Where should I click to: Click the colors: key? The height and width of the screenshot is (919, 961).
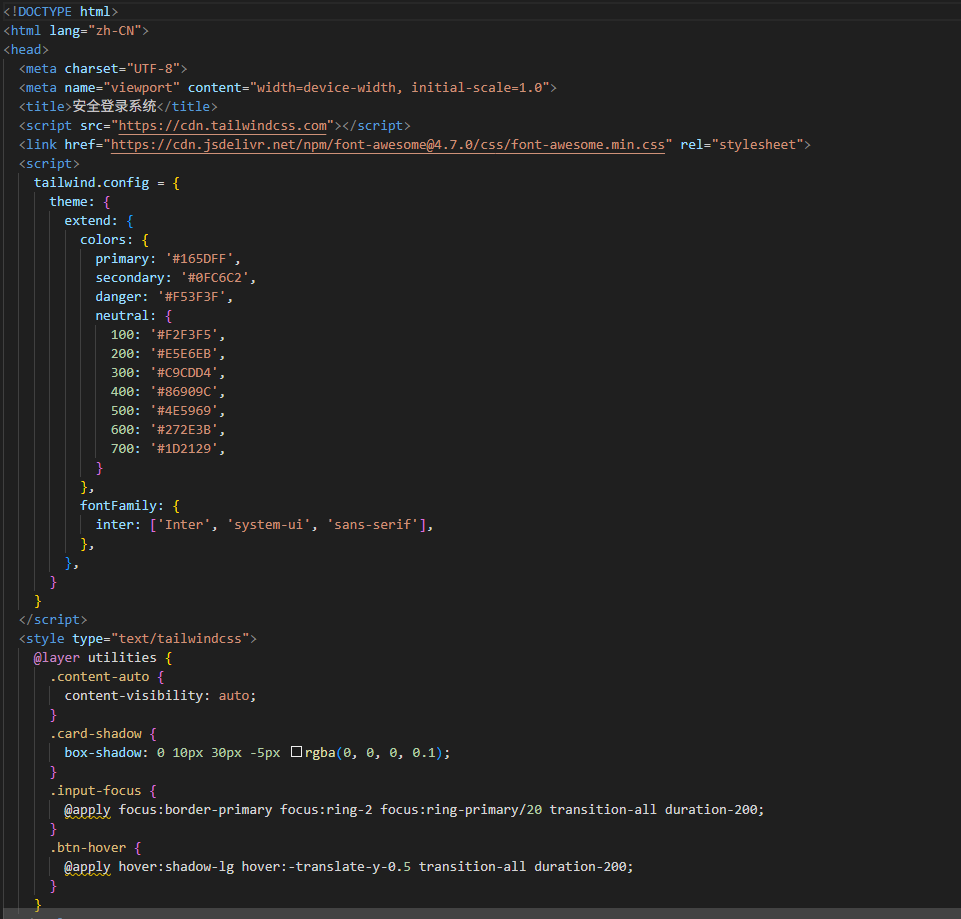(107, 240)
